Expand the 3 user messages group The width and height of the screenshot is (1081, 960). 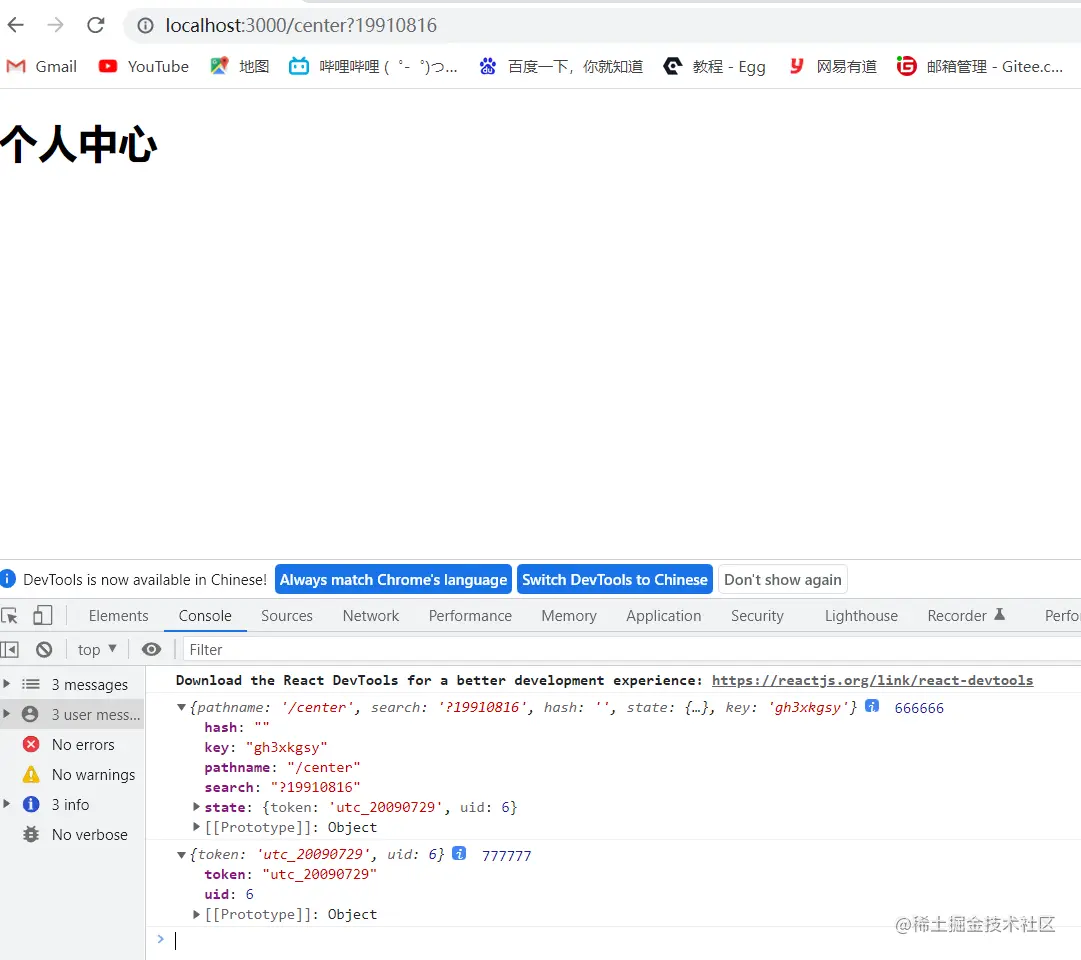coord(7,714)
